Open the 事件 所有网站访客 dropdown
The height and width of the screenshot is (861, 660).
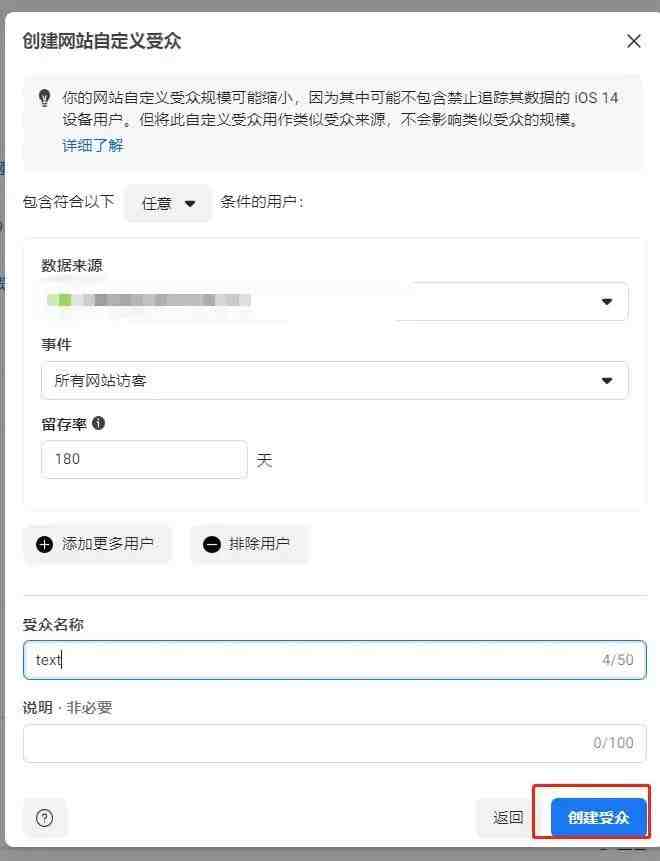(x=334, y=381)
